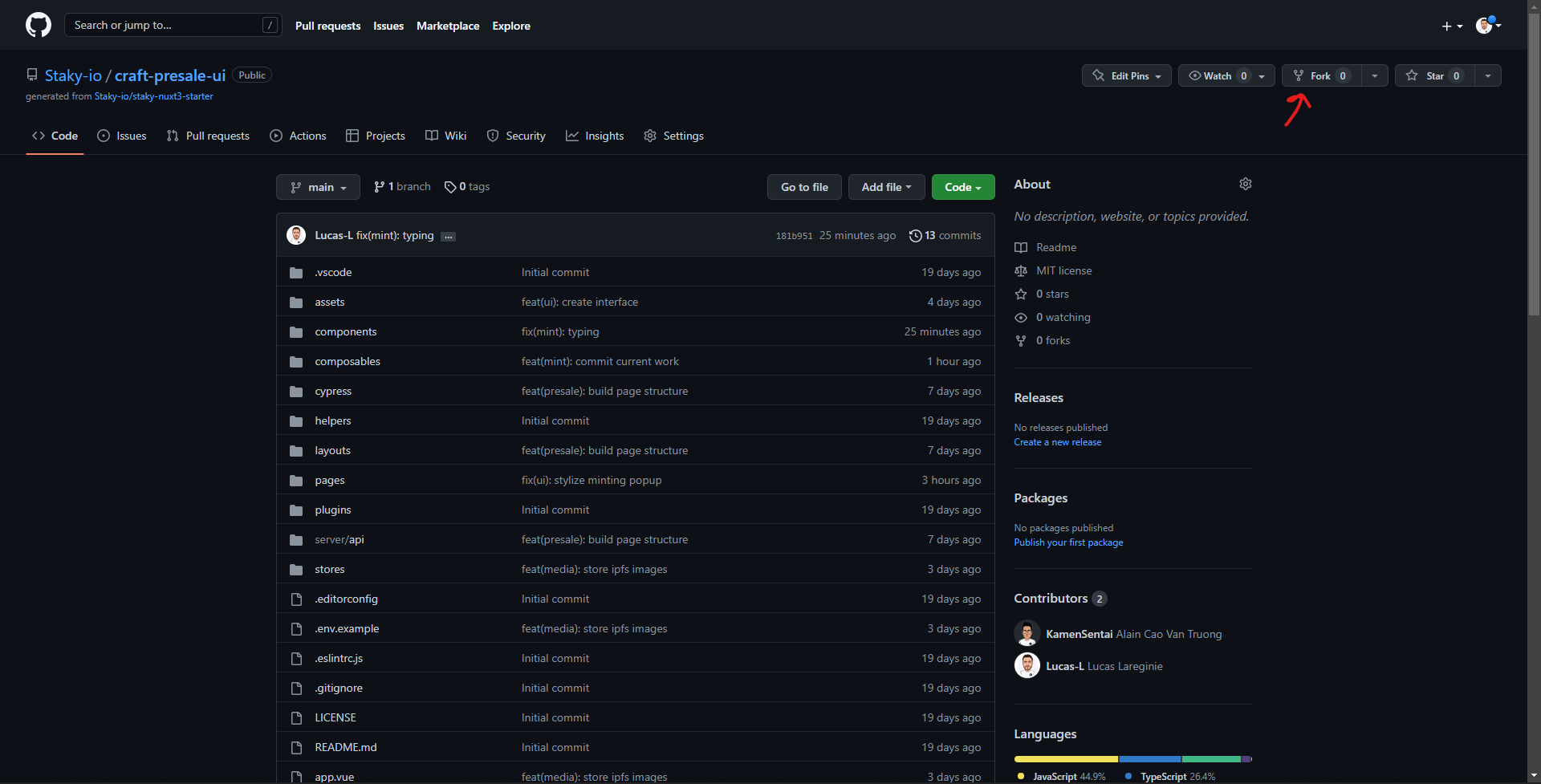Click the branch icon beside 1 branch

(x=379, y=187)
